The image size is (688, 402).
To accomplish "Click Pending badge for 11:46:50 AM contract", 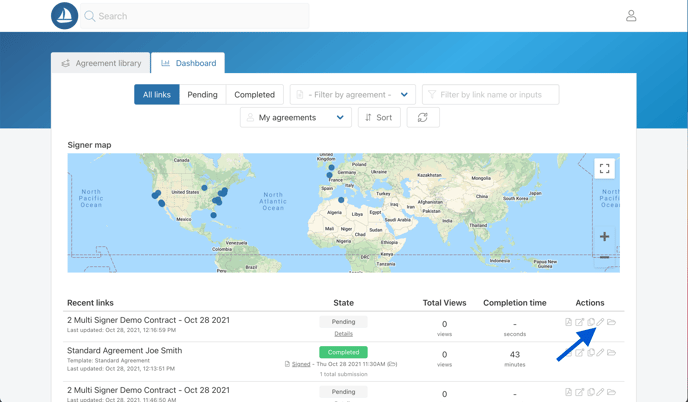I will tap(344, 391).
